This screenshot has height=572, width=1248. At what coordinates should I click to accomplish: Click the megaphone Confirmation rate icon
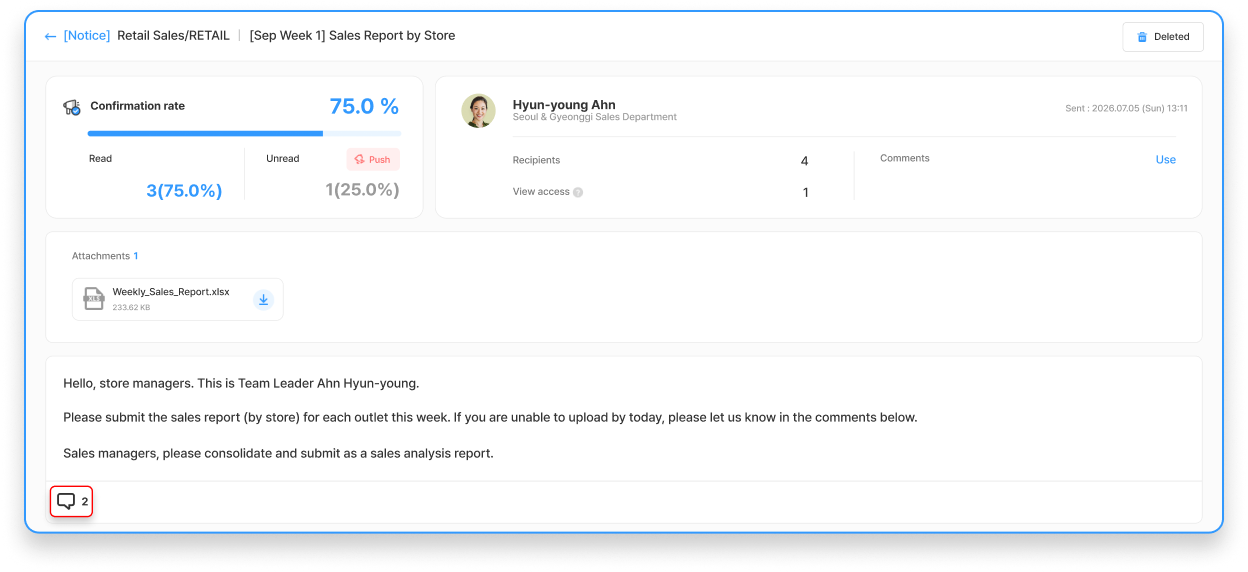(x=72, y=107)
